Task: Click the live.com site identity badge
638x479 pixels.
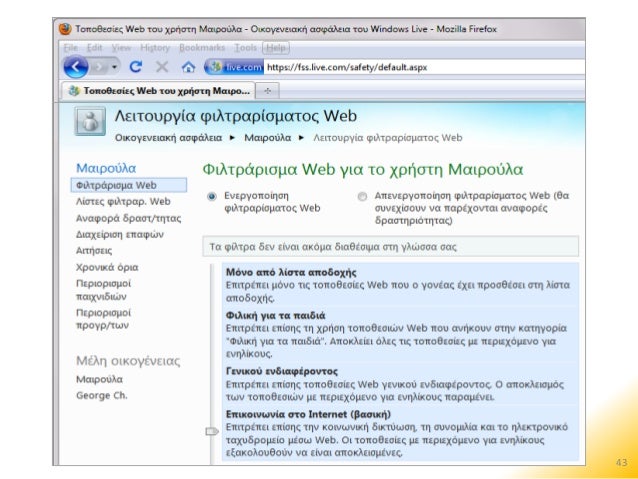Action: pyautogui.click(x=234, y=67)
